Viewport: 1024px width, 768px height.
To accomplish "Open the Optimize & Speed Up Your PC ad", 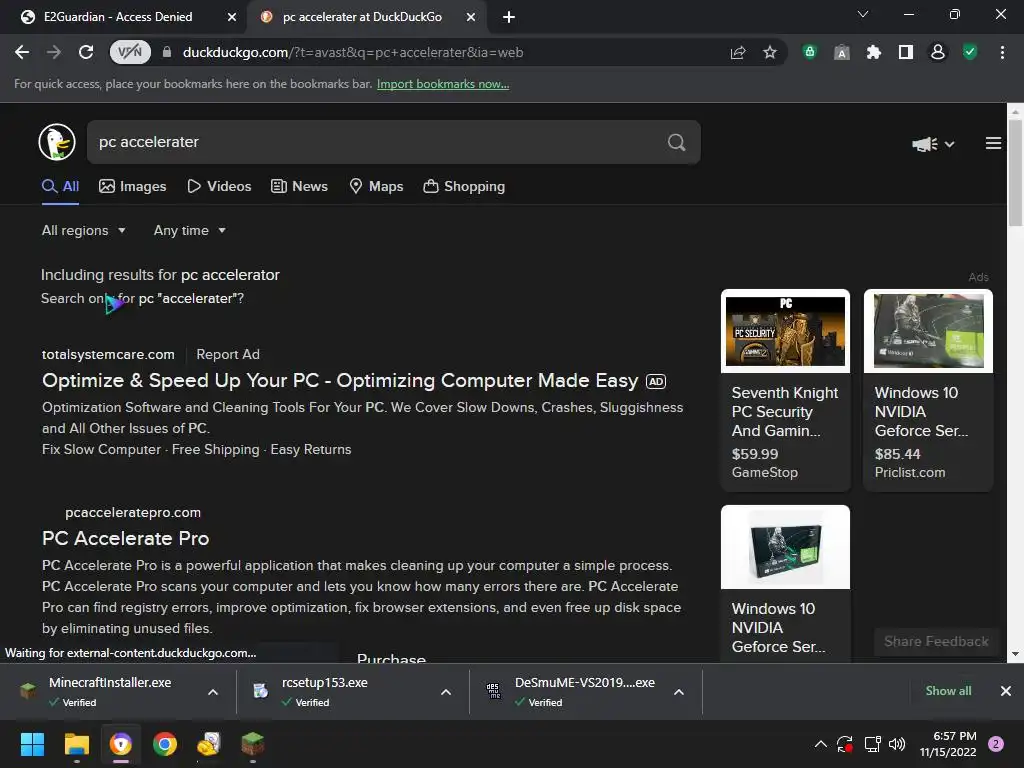I will (x=340, y=381).
